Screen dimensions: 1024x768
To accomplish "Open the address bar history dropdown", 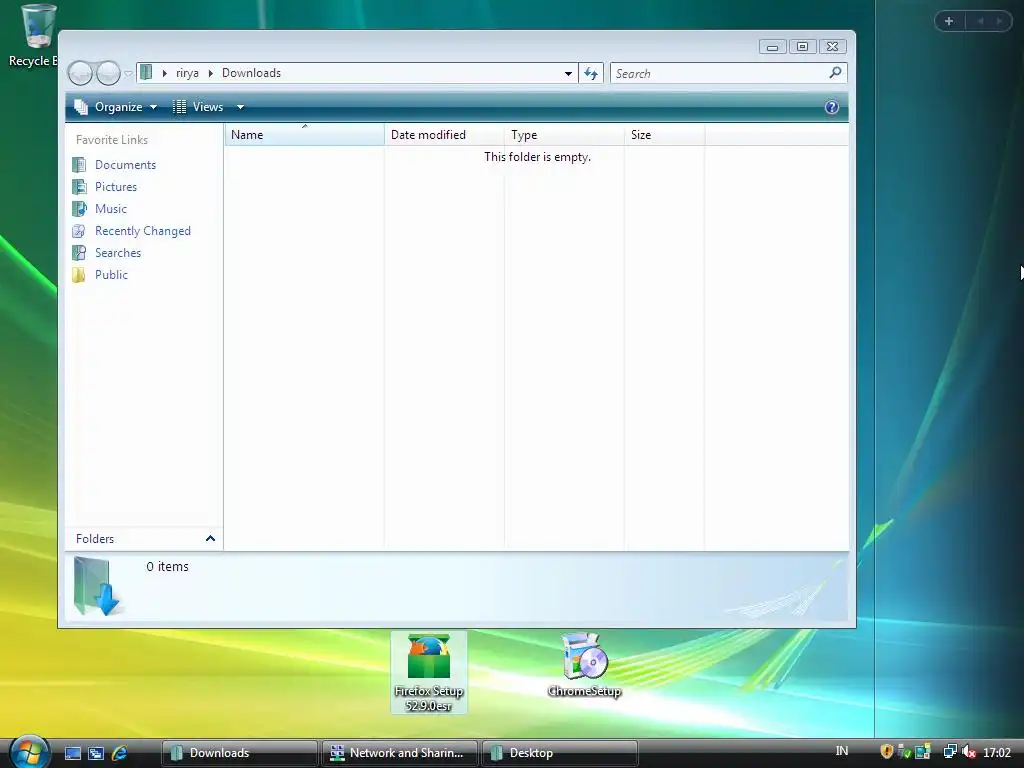I will click(568, 73).
